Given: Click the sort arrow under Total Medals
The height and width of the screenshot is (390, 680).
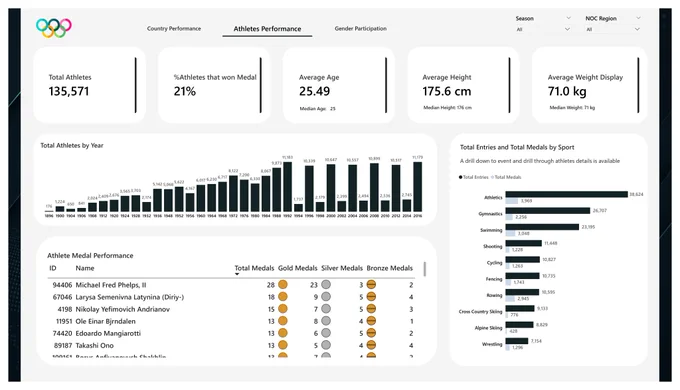Looking at the screenshot, I should (237, 274).
